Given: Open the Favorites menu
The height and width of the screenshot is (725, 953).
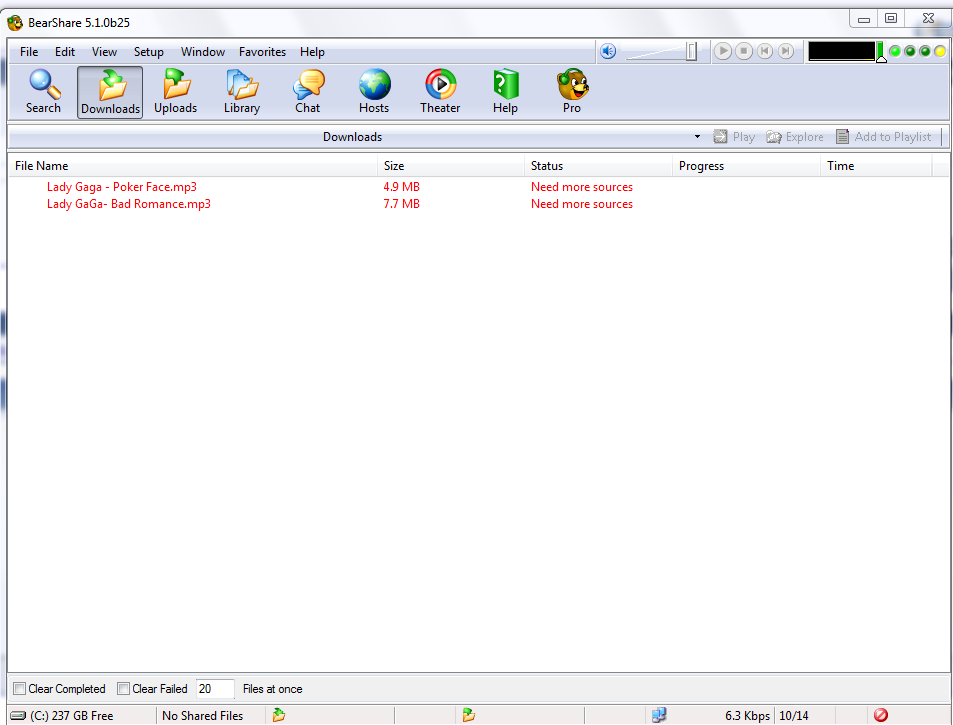Looking at the screenshot, I should pyautogui.click(x=263, y=52).
